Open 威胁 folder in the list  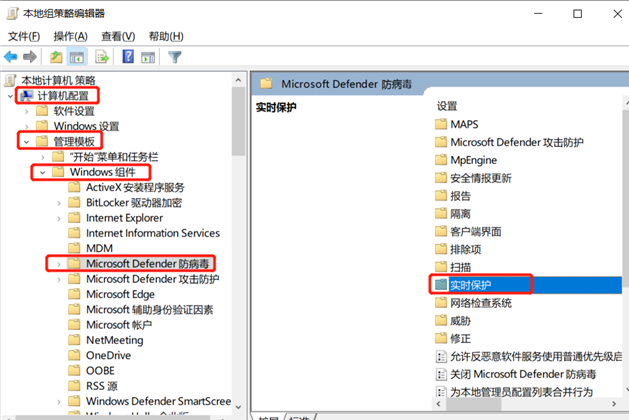(x=460, y=321)
